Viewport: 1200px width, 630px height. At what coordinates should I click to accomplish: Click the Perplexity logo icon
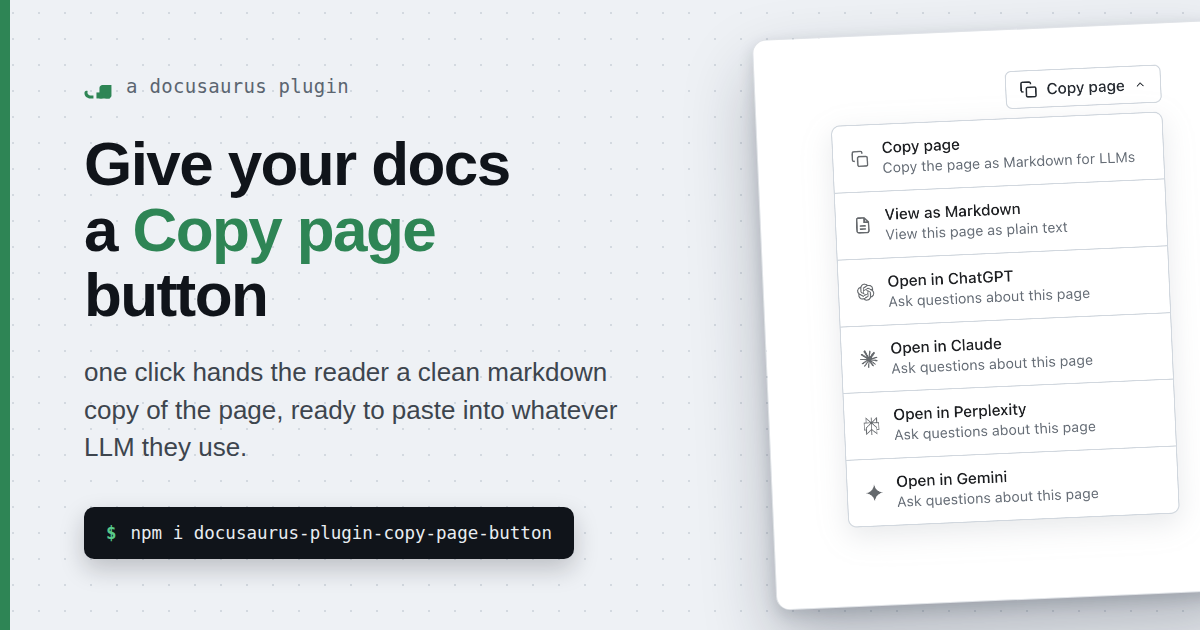872,426
